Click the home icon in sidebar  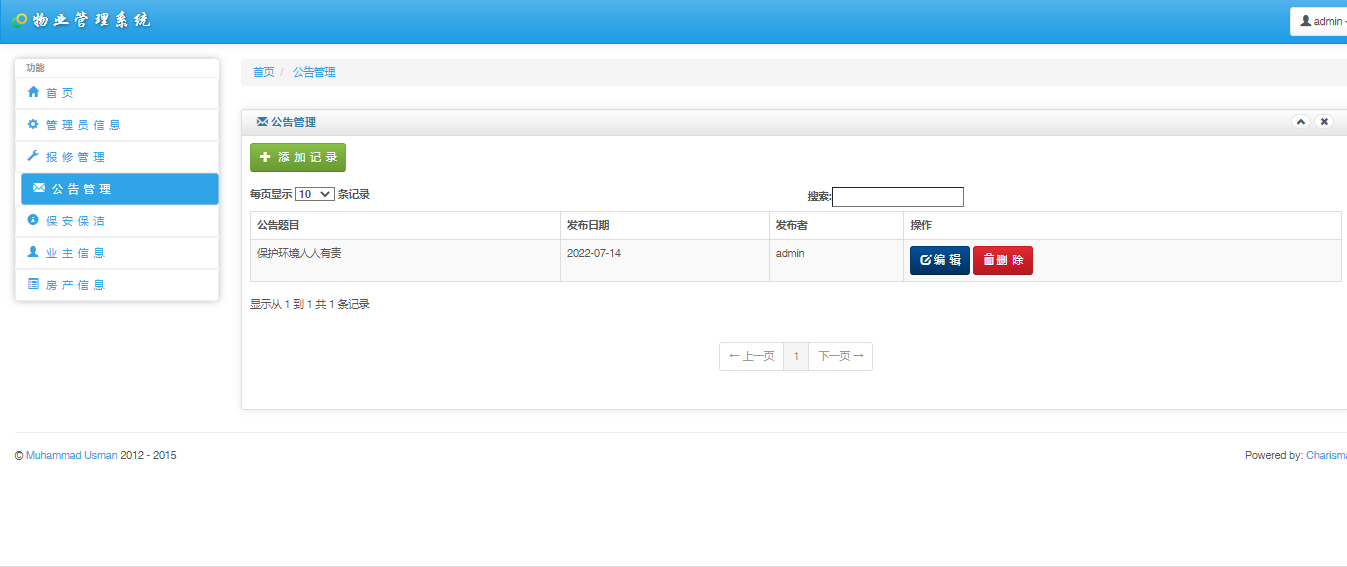[33, 93]
